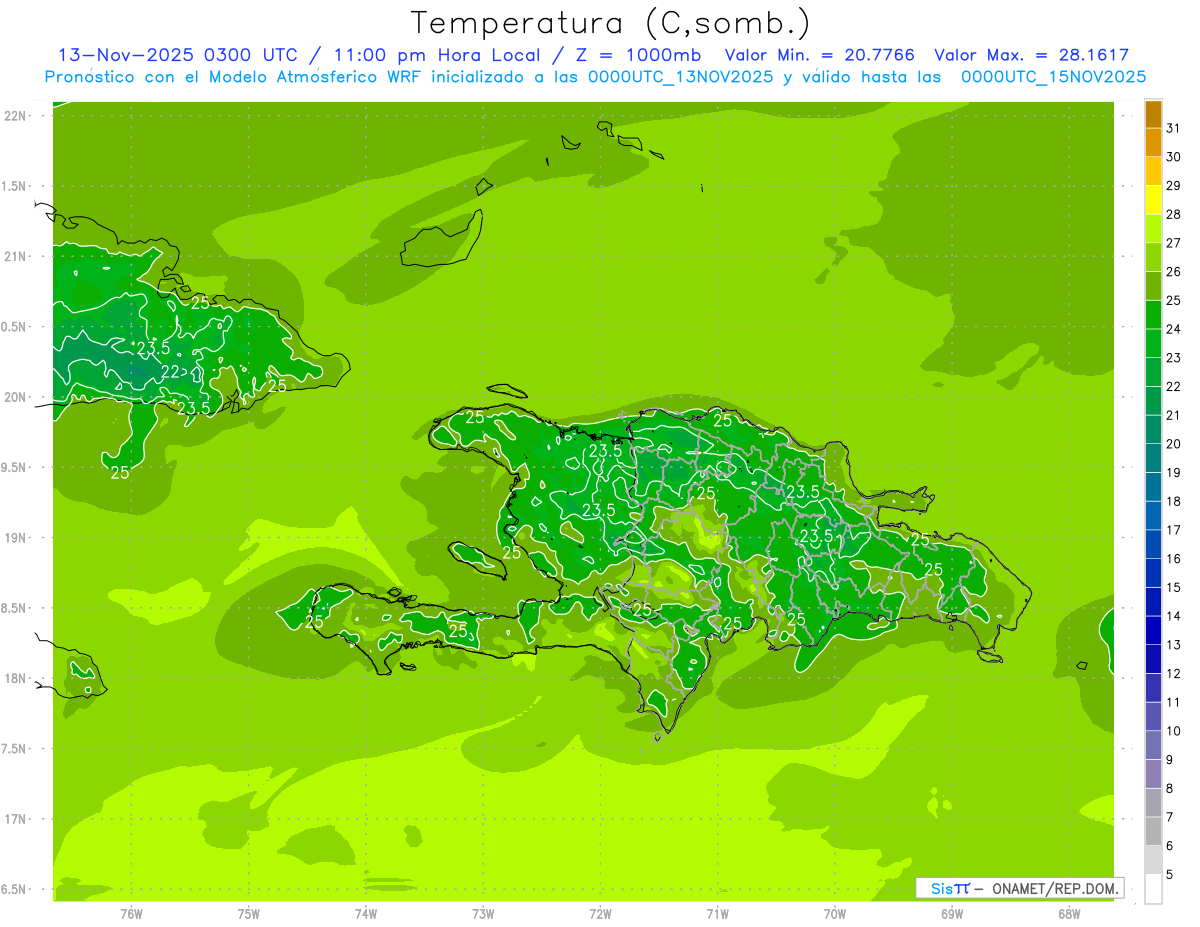Click the "68W" longitude axis label
The width and height of the screenshot is (1200, 927).
pos(1069,913)
